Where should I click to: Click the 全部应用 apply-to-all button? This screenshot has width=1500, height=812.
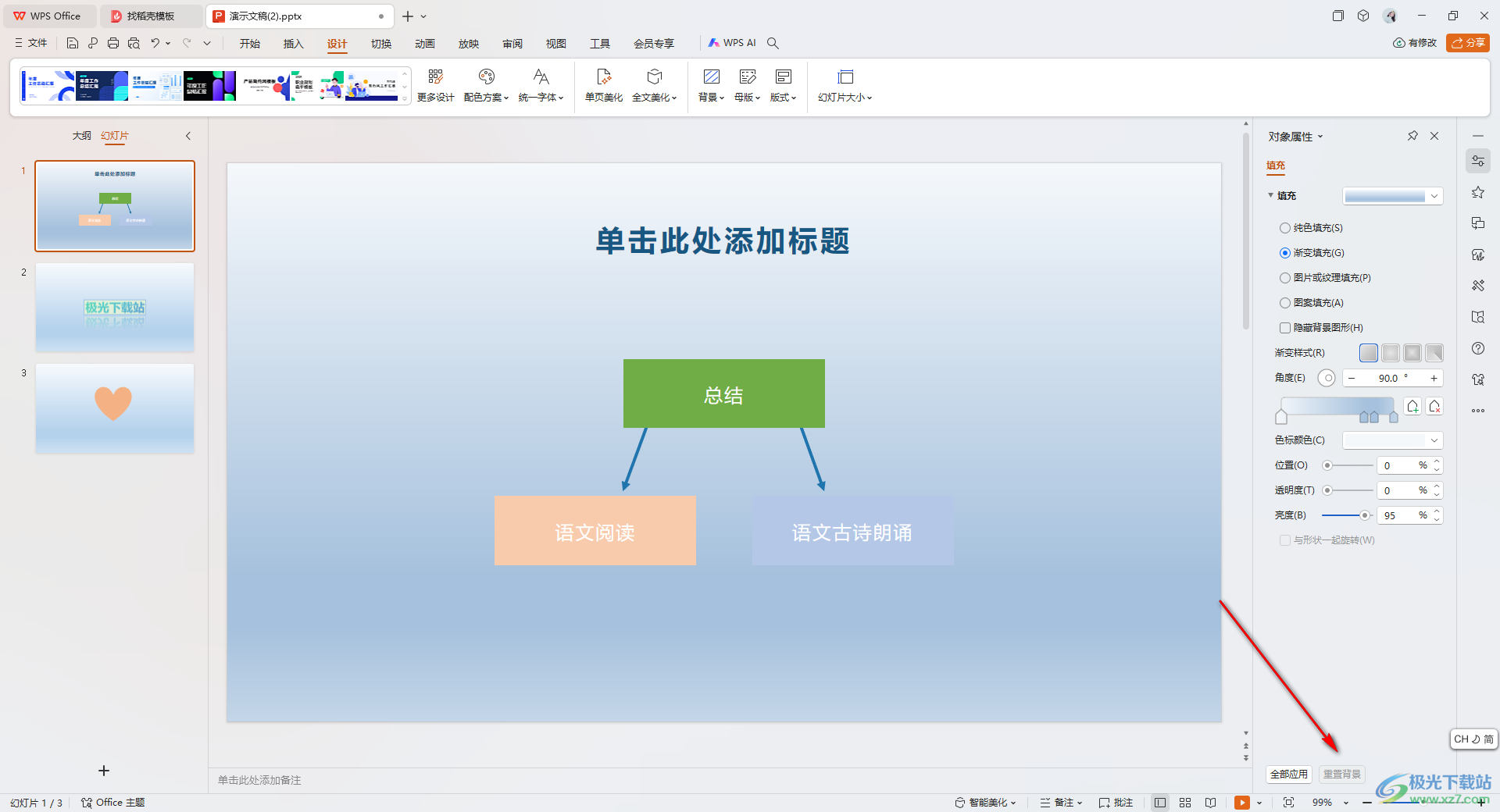1289,775
